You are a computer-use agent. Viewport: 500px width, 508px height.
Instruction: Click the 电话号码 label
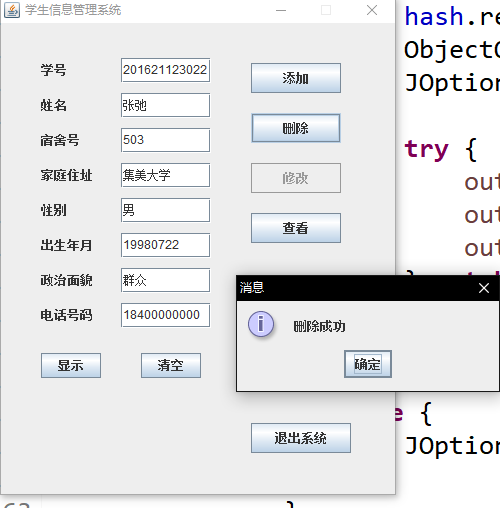click(x=66, y=315)
